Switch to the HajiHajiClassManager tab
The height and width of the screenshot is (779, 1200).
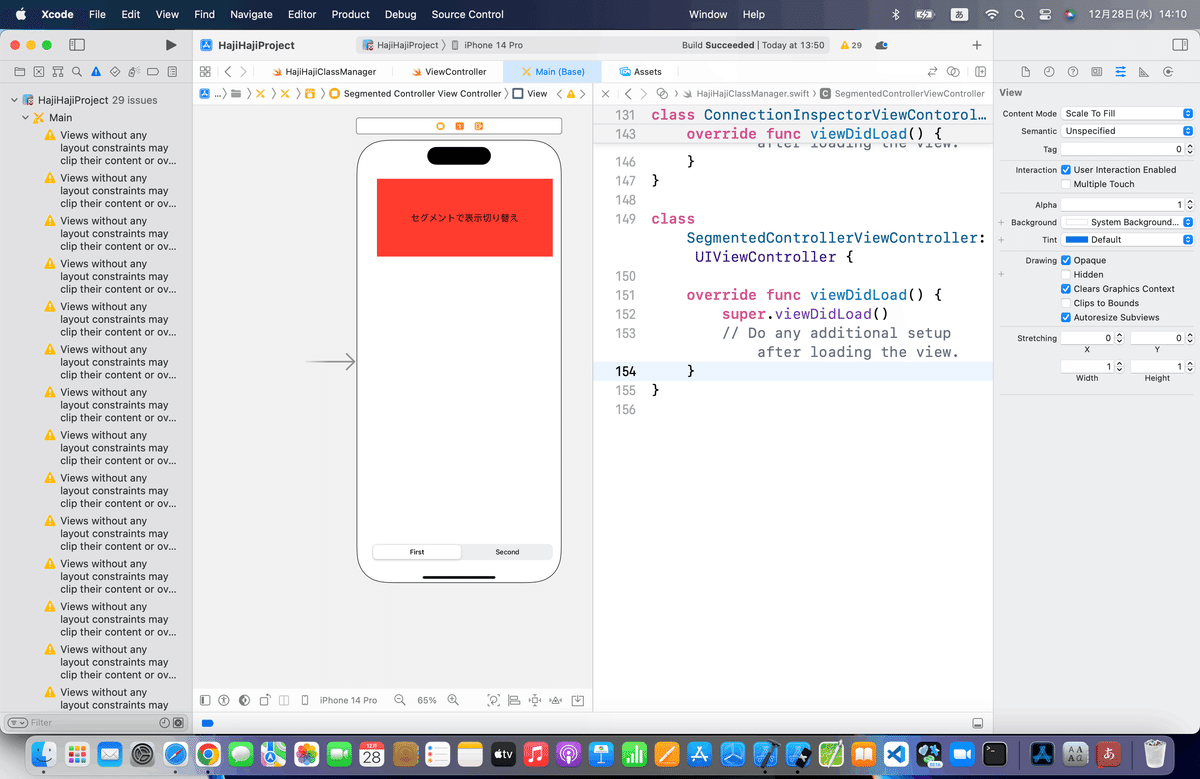click(x=323, y=72)
